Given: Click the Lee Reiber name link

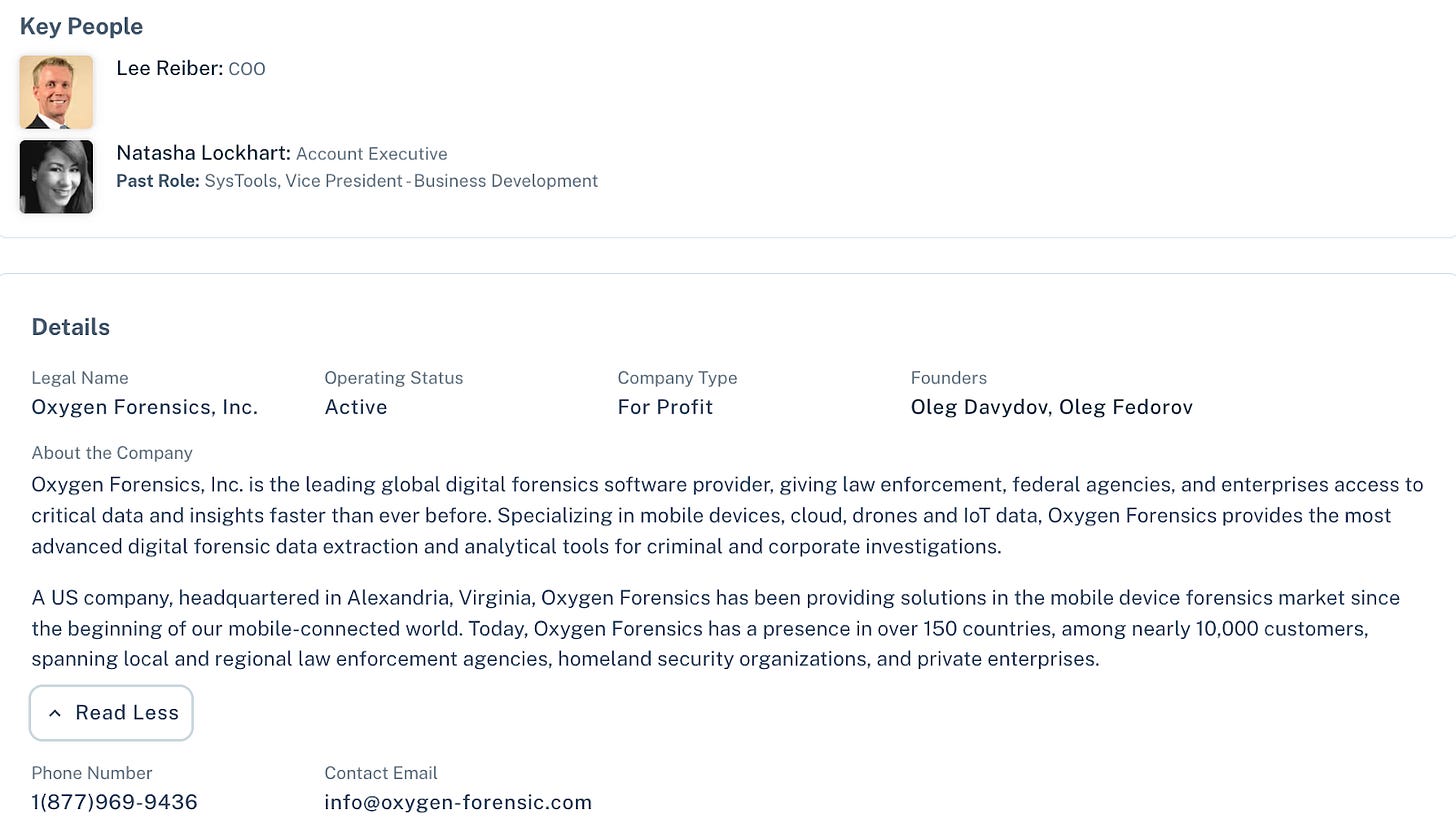Looking at the screenshot, I should (x=169, y=68).
